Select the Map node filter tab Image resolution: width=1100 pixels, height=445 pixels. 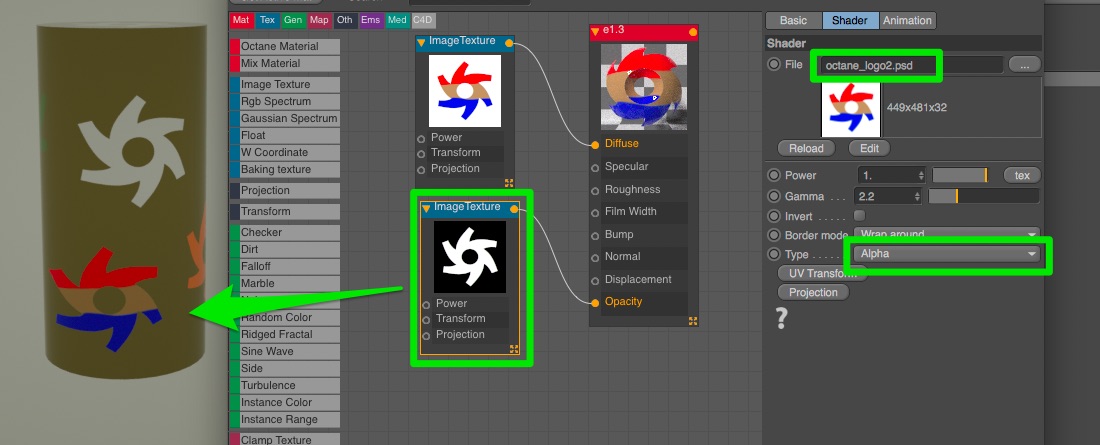pyautogui.click(x=319, y=20)
